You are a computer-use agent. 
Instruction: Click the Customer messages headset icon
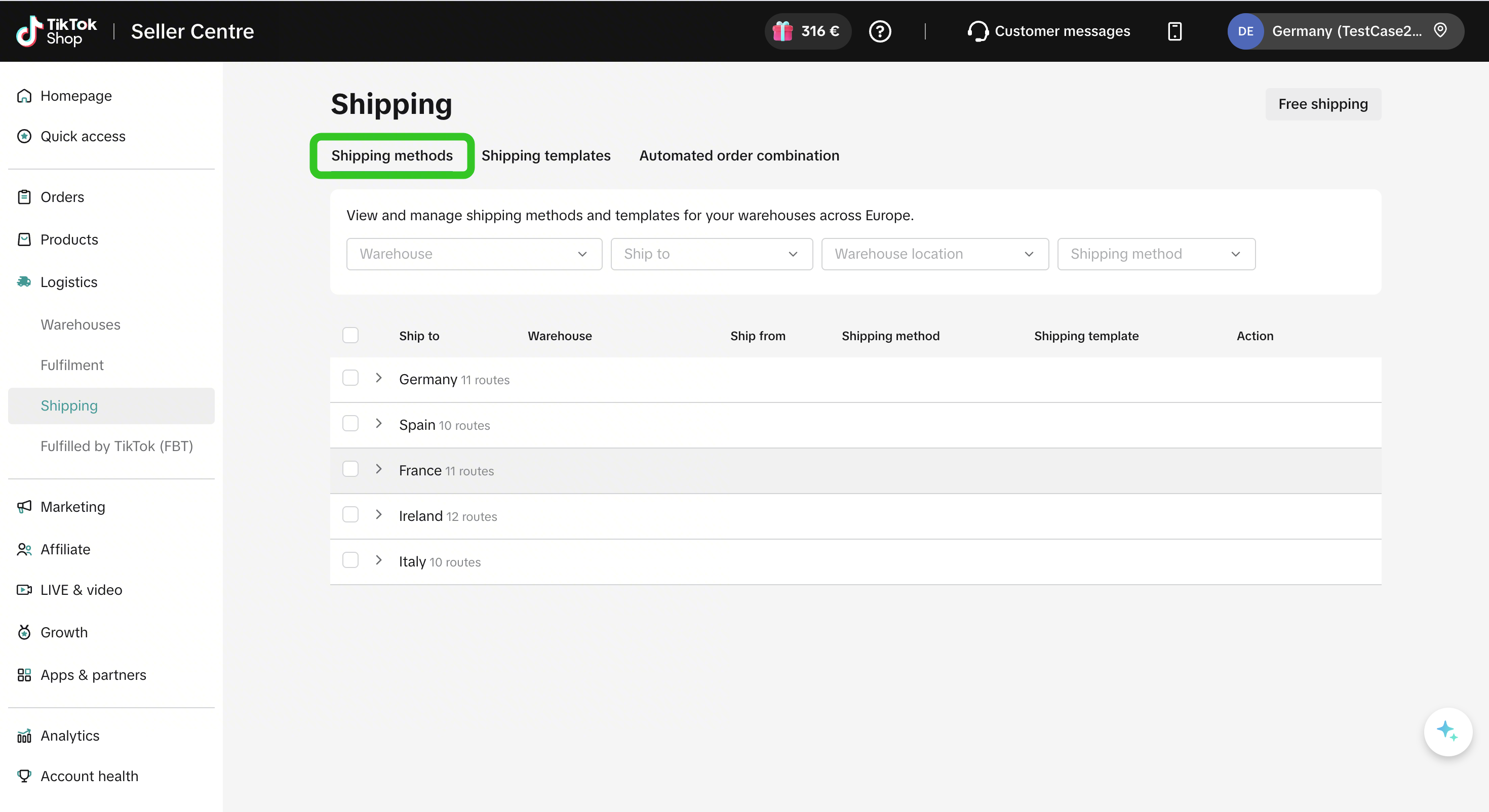pos(977,31)
